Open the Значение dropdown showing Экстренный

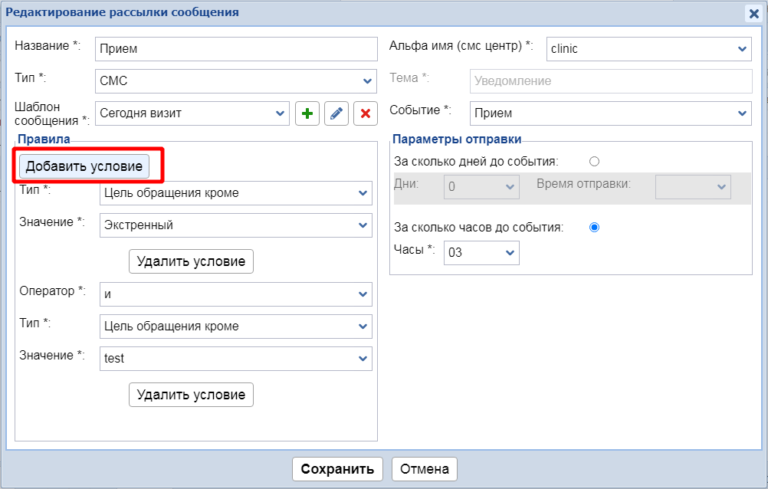click(x=236, y=225)
